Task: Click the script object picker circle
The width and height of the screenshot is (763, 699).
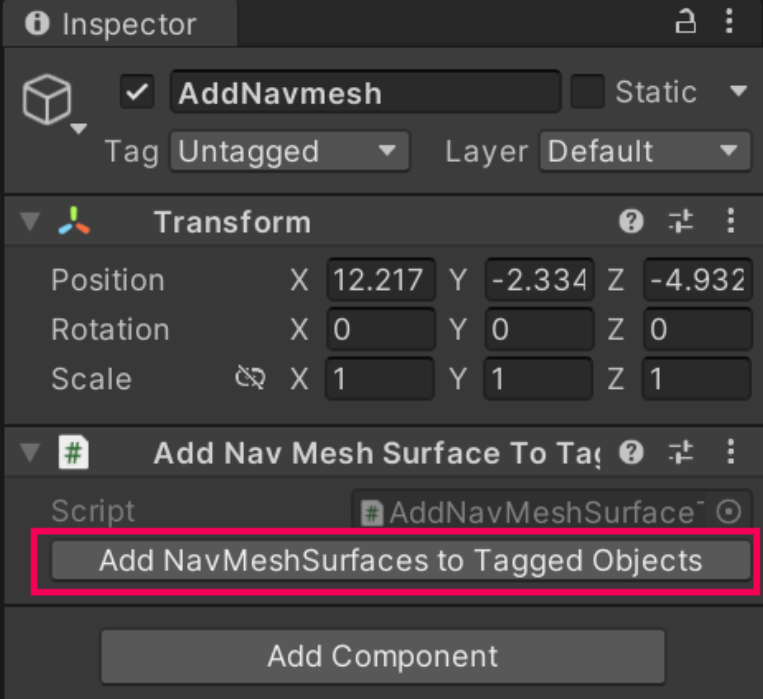Action: [x=730, y=512]
